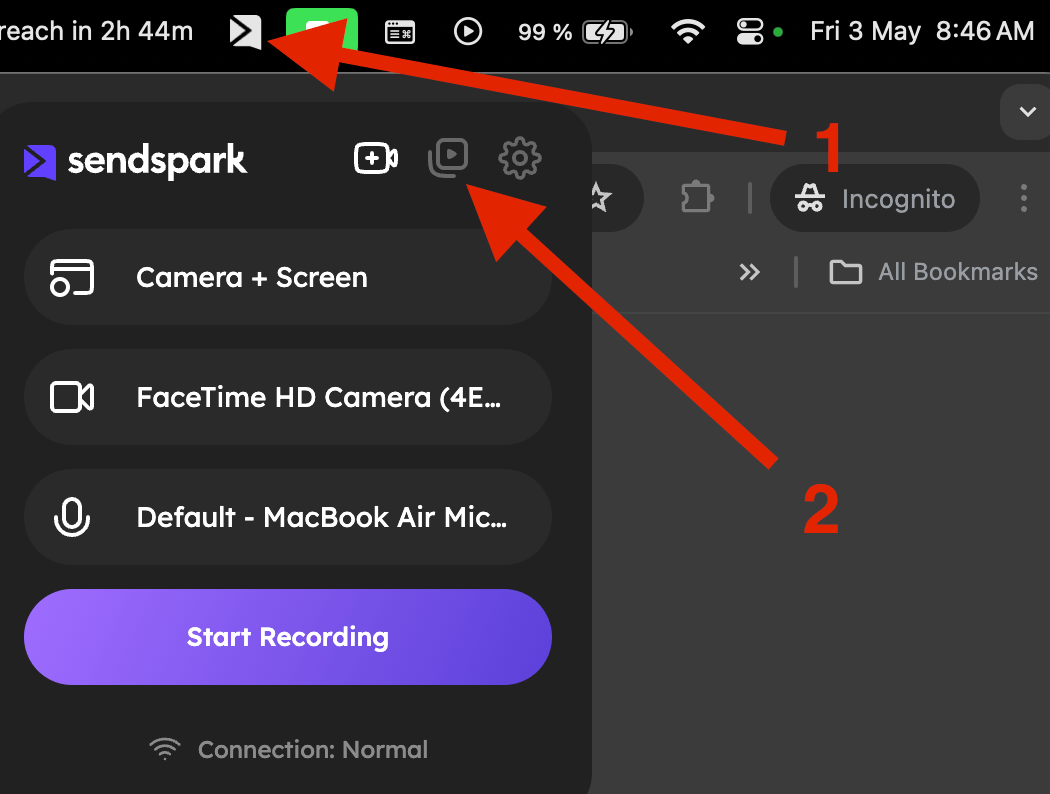The height and width of the screenshot is (794, 1050).
Task: Open macOS Control Center
Action: (x=749, y=31)
